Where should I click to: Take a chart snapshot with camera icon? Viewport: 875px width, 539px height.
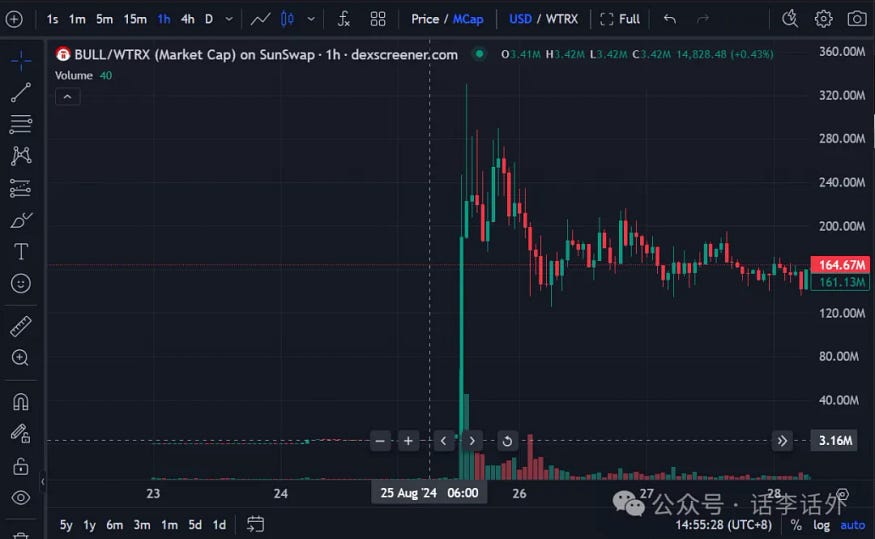click(857, 19)
